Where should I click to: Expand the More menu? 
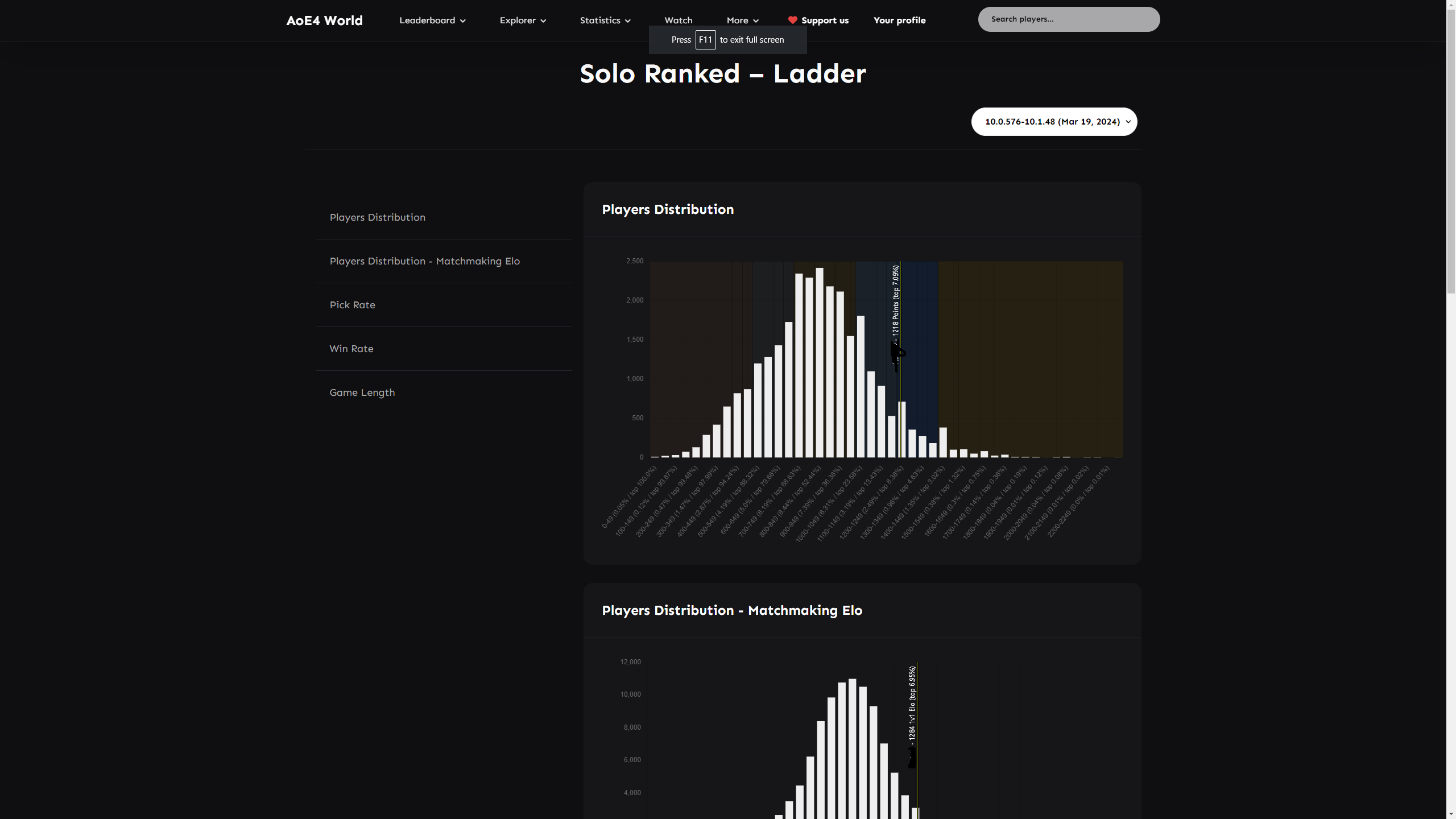(x=742, y=20)
